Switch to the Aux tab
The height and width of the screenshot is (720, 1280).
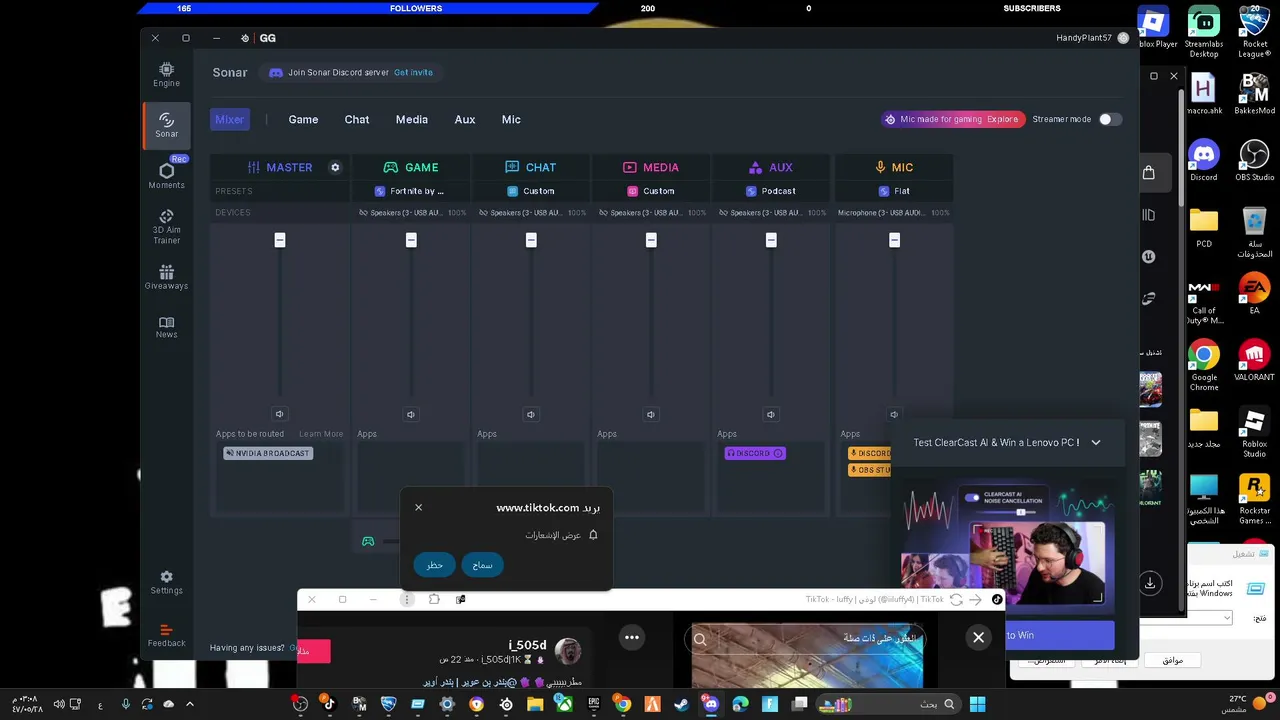465,119
